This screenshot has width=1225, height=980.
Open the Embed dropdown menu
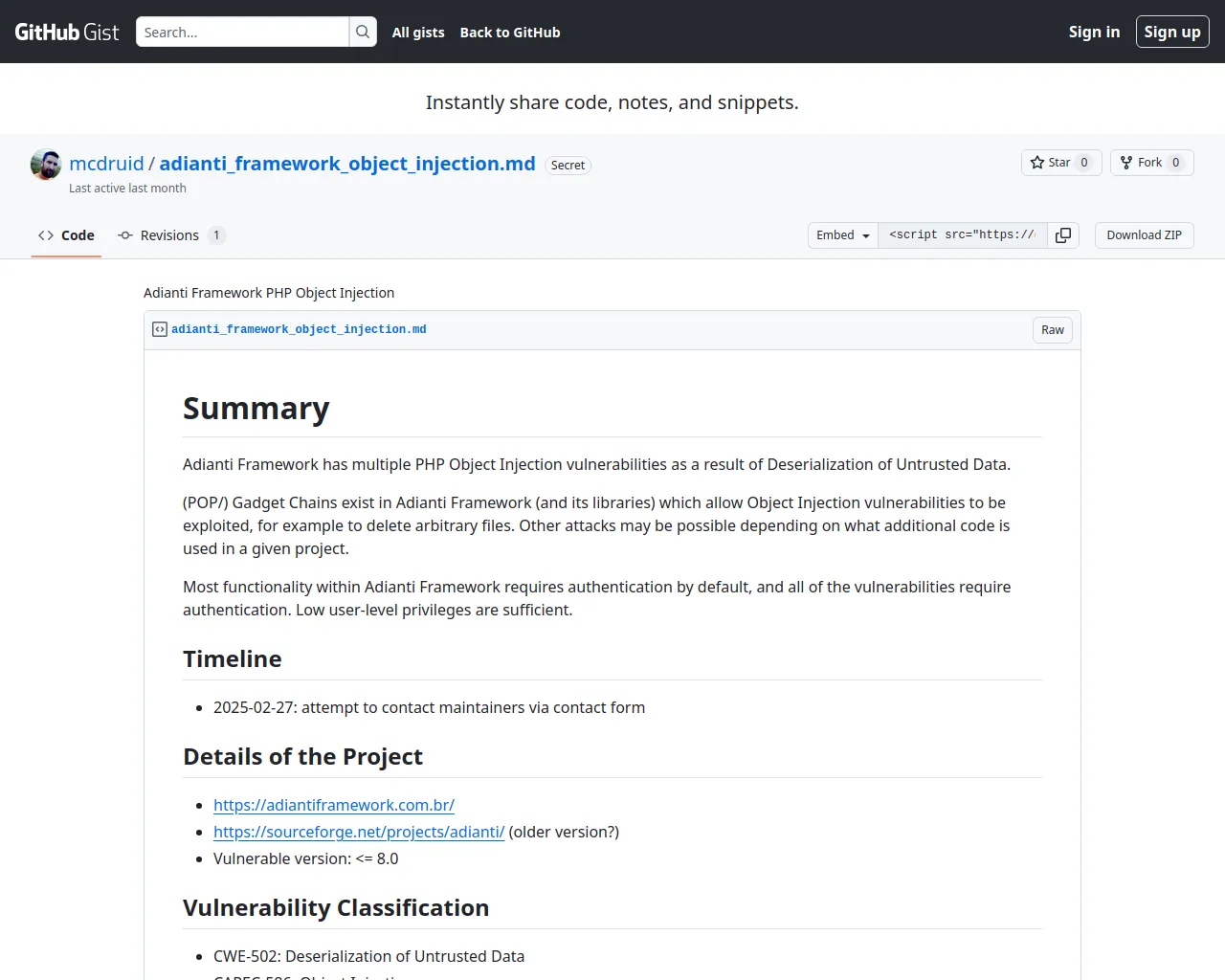click(843, 235)
